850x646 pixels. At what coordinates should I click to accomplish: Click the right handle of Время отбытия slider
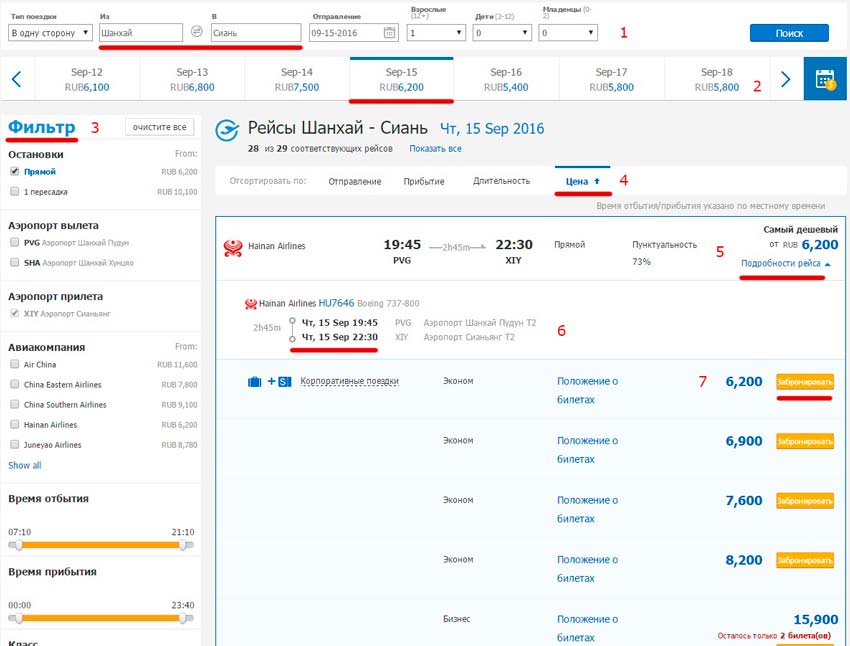[183, 545]
